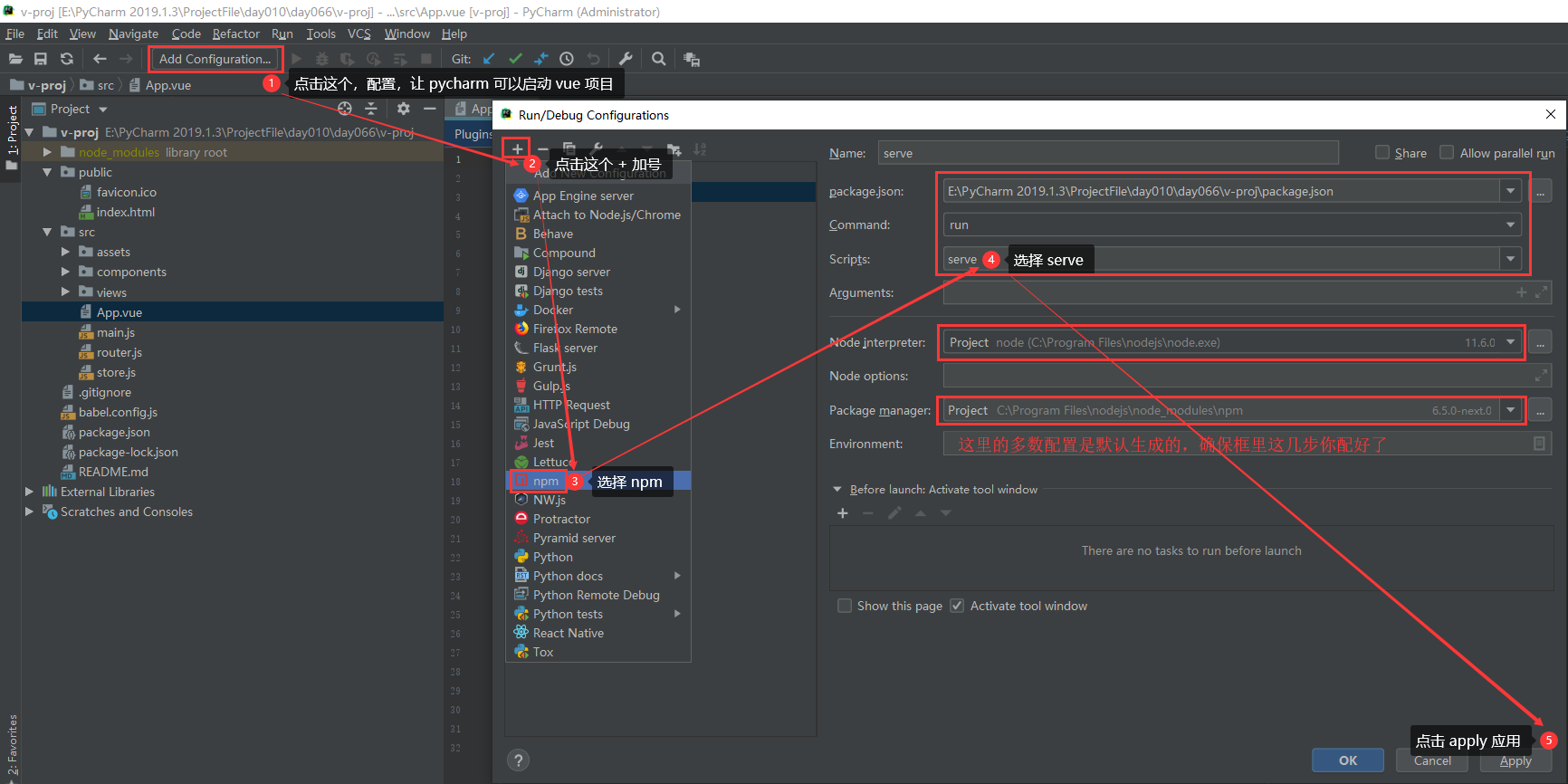Click the Synchronize refresh icon

66,59
